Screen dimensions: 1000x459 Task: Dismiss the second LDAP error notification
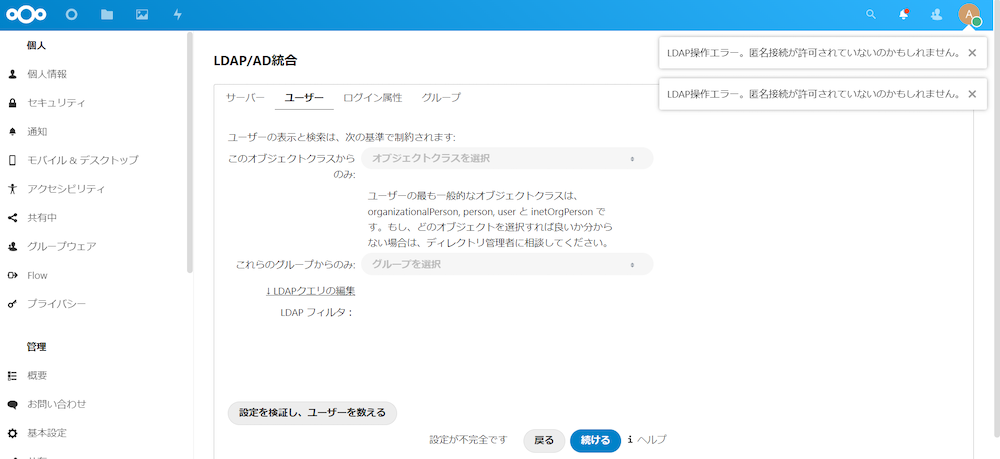(x=972, y=94)
